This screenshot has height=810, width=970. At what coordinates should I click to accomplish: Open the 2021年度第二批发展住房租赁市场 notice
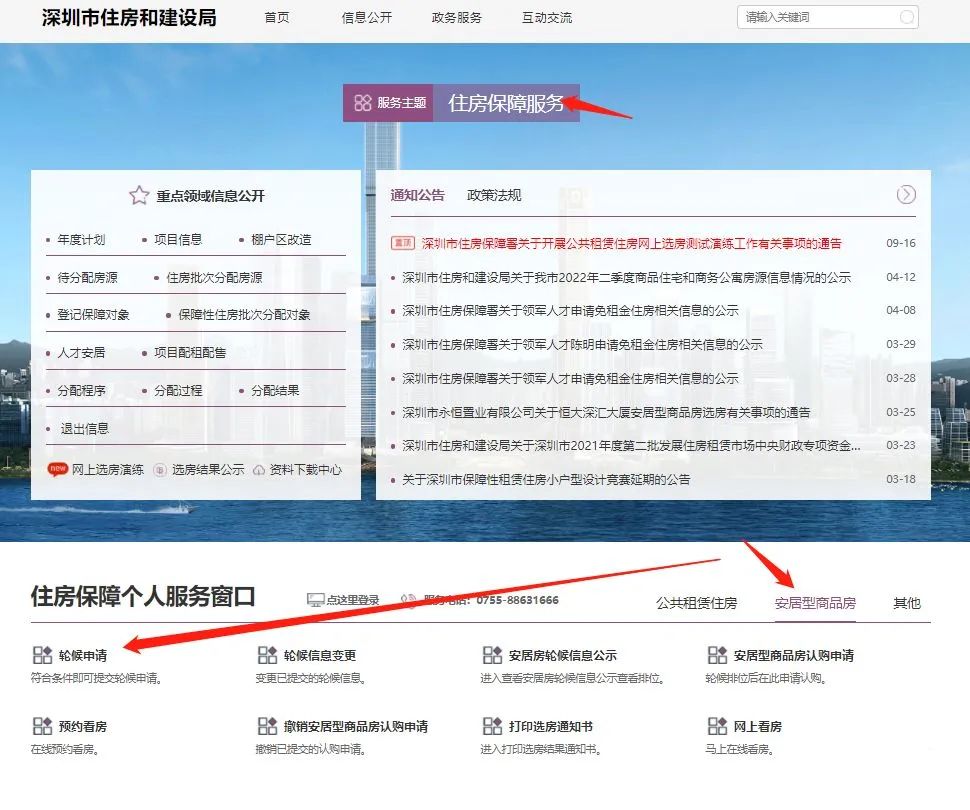(631, 446)
